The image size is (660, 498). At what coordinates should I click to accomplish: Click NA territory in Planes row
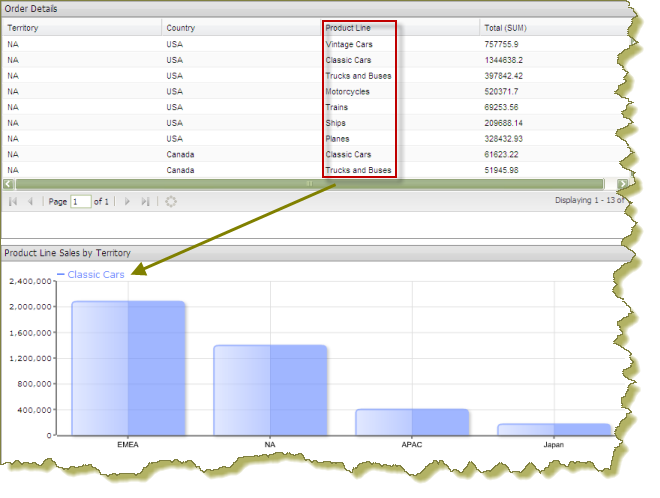(13, 138)
